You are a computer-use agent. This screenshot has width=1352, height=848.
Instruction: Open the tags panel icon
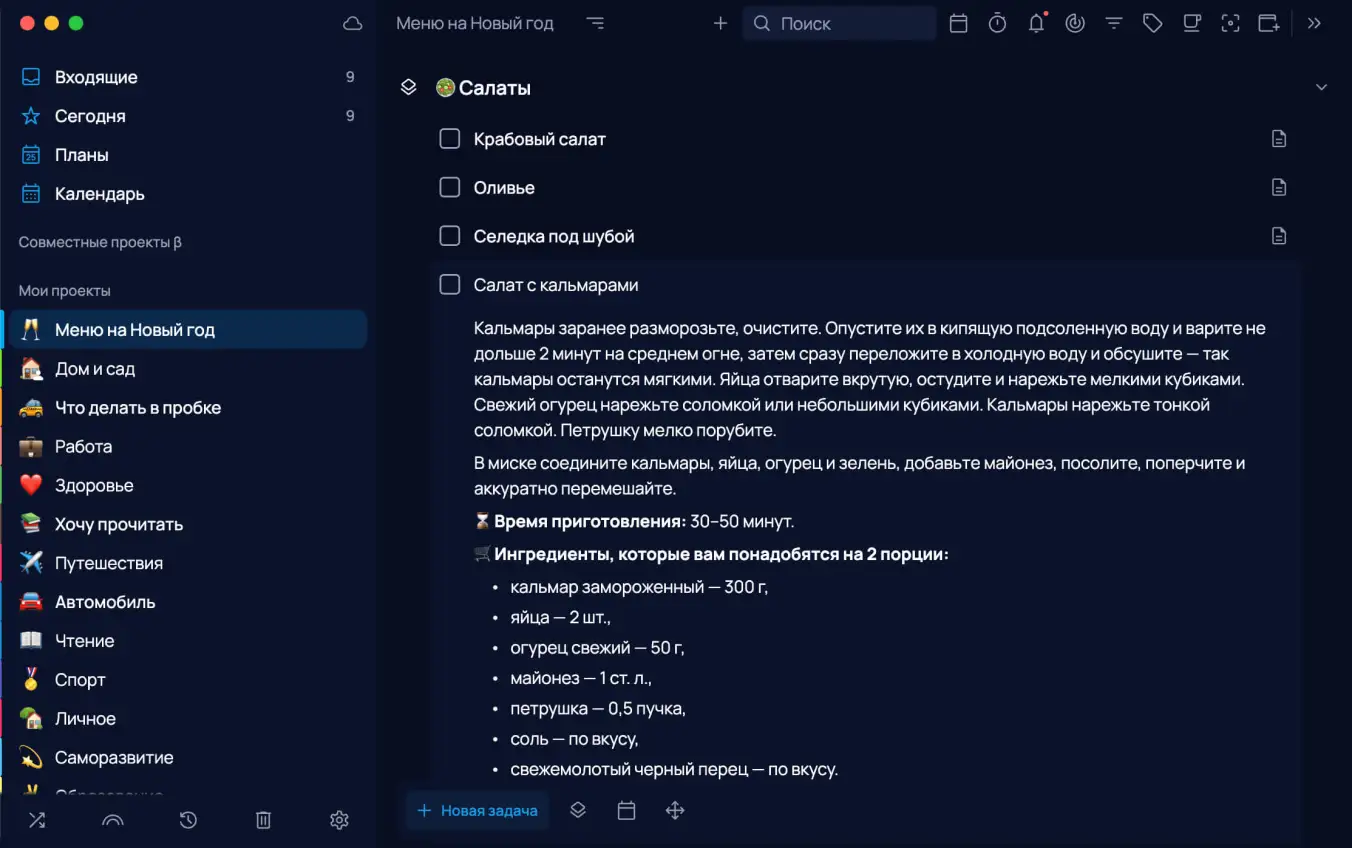pos(1152,22)
